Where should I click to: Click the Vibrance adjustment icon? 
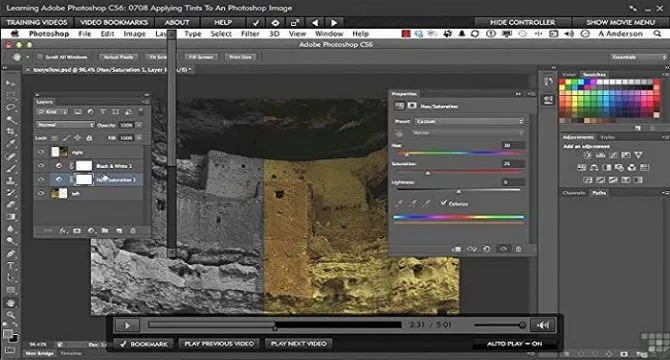coord(638,155)
